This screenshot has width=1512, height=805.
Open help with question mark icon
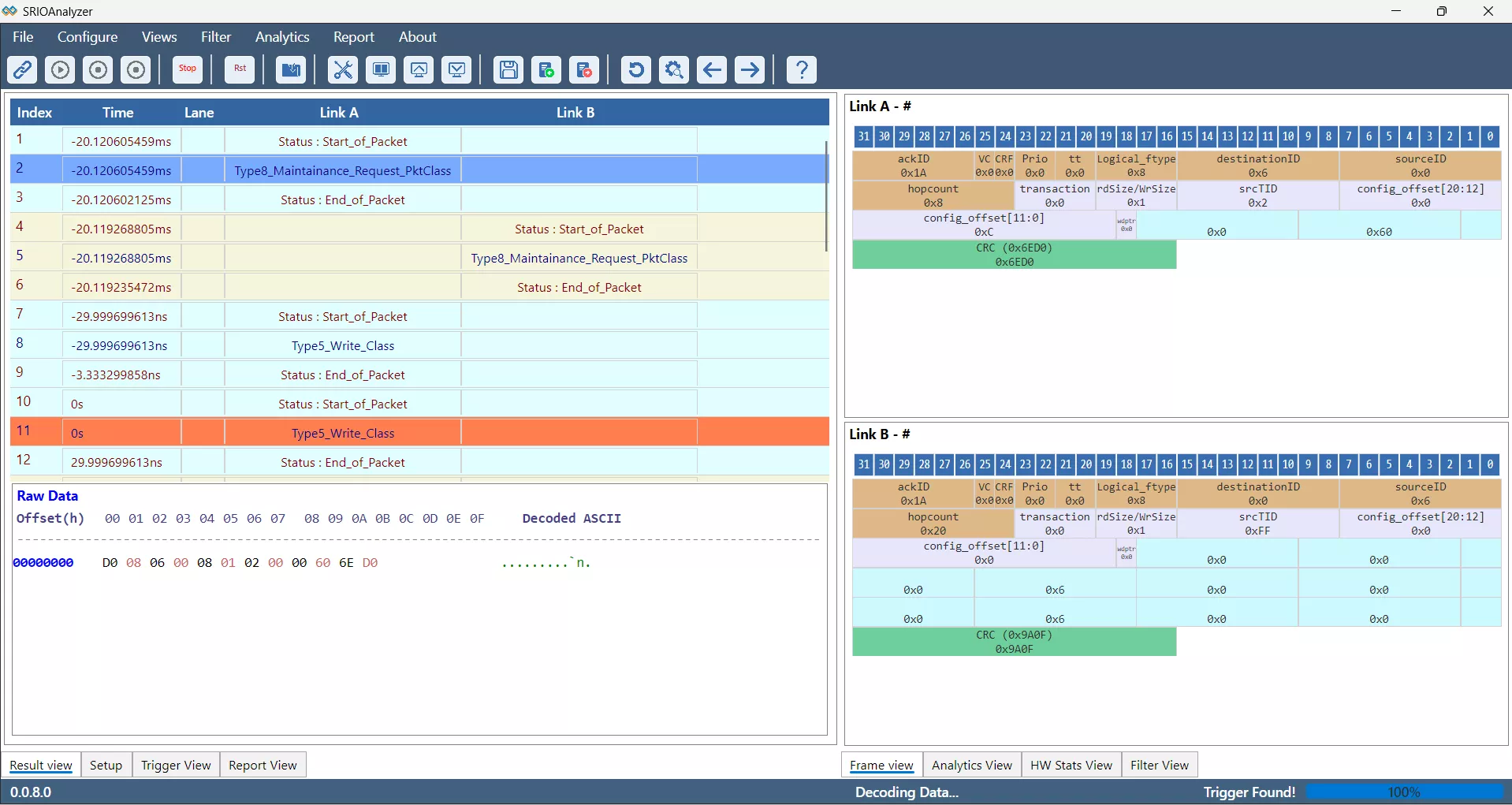[801, 70]
